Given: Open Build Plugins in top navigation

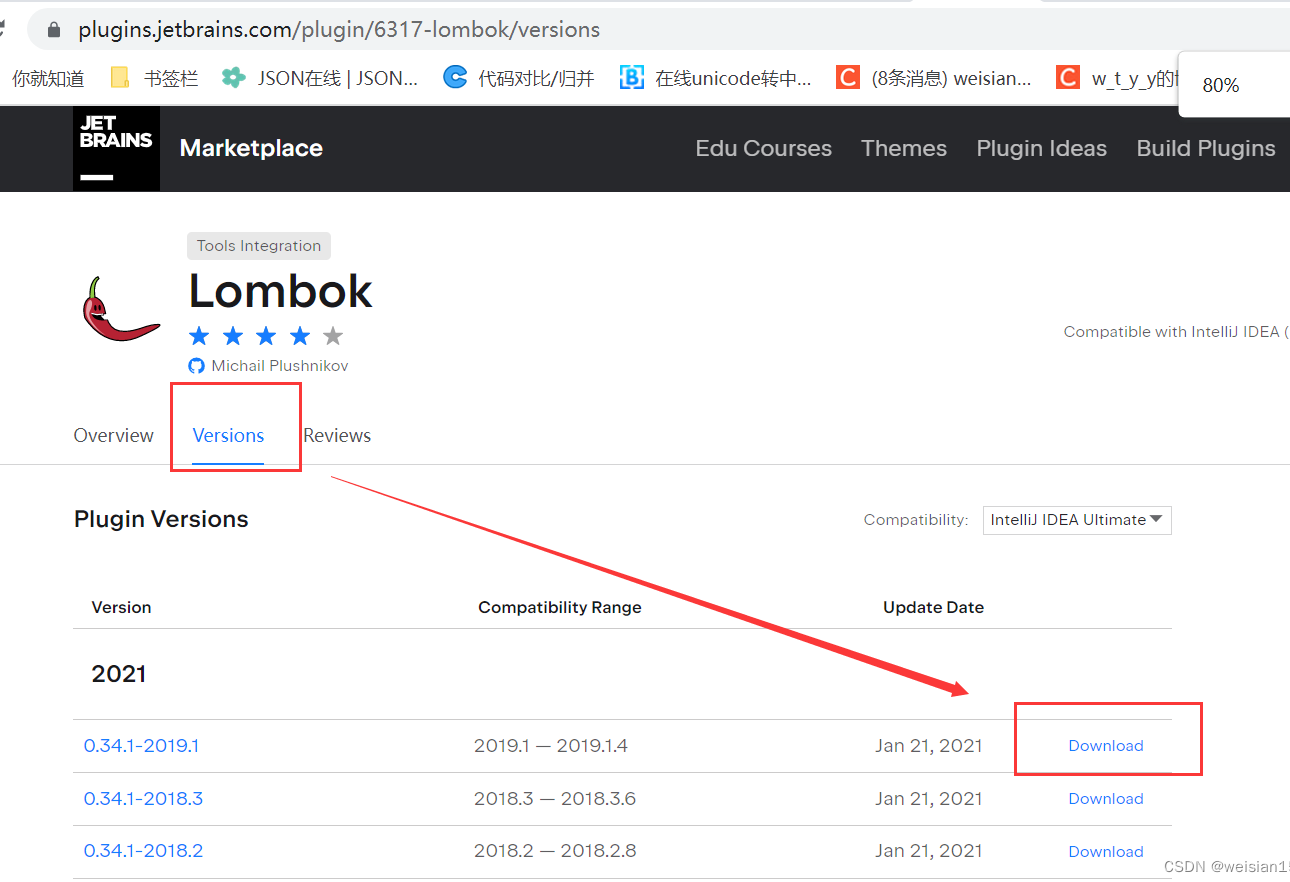Looking at the screenshot, I should pyautogui.click(x=1206, y=148).
